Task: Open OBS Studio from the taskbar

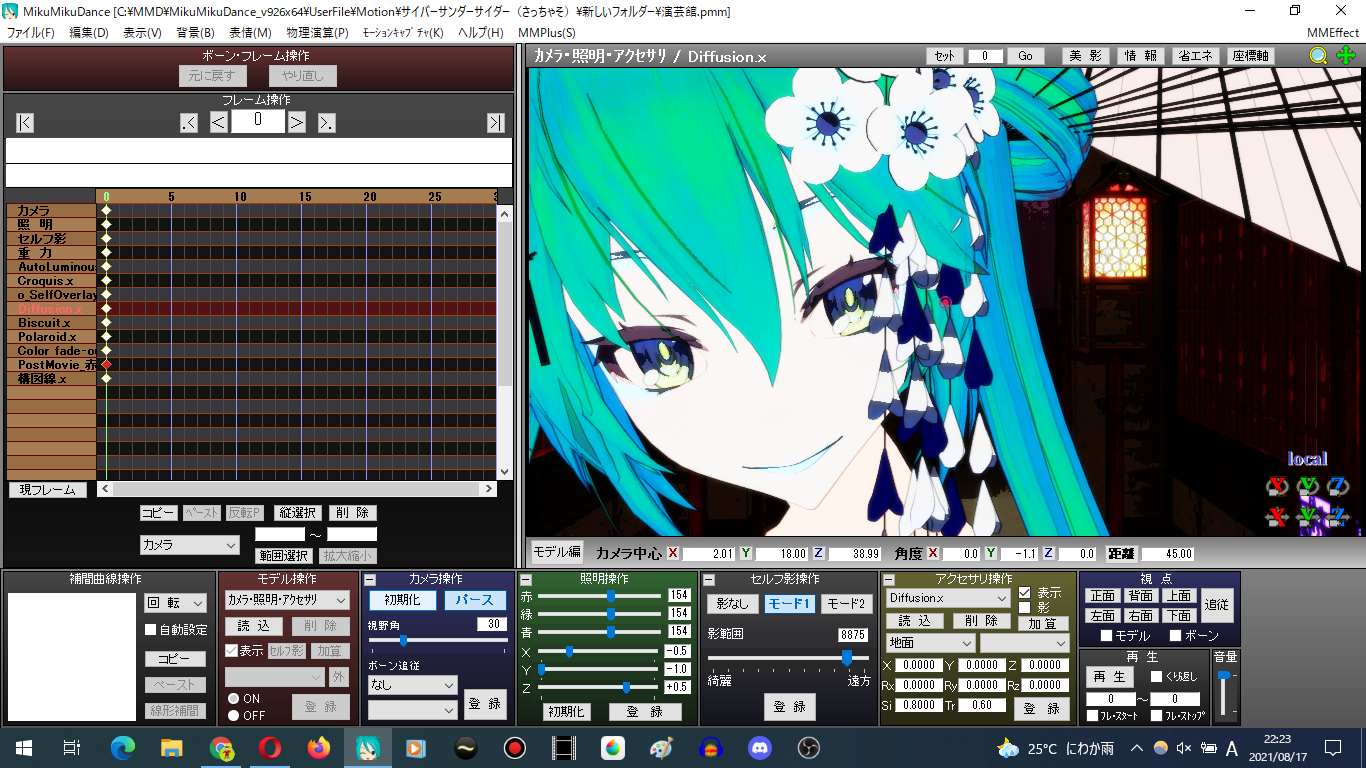Action: (x=808, y=747)
